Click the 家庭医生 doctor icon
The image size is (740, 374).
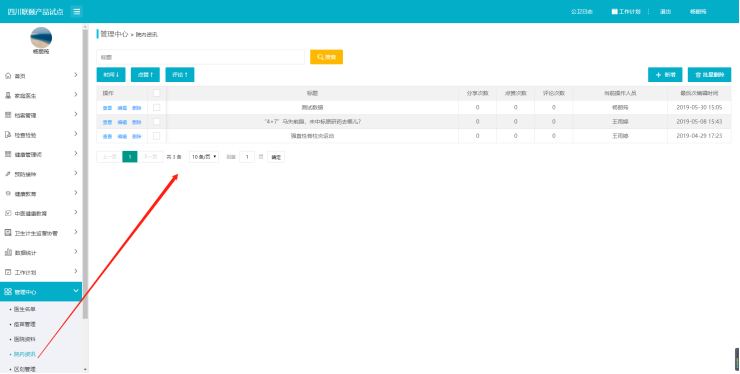8,95
